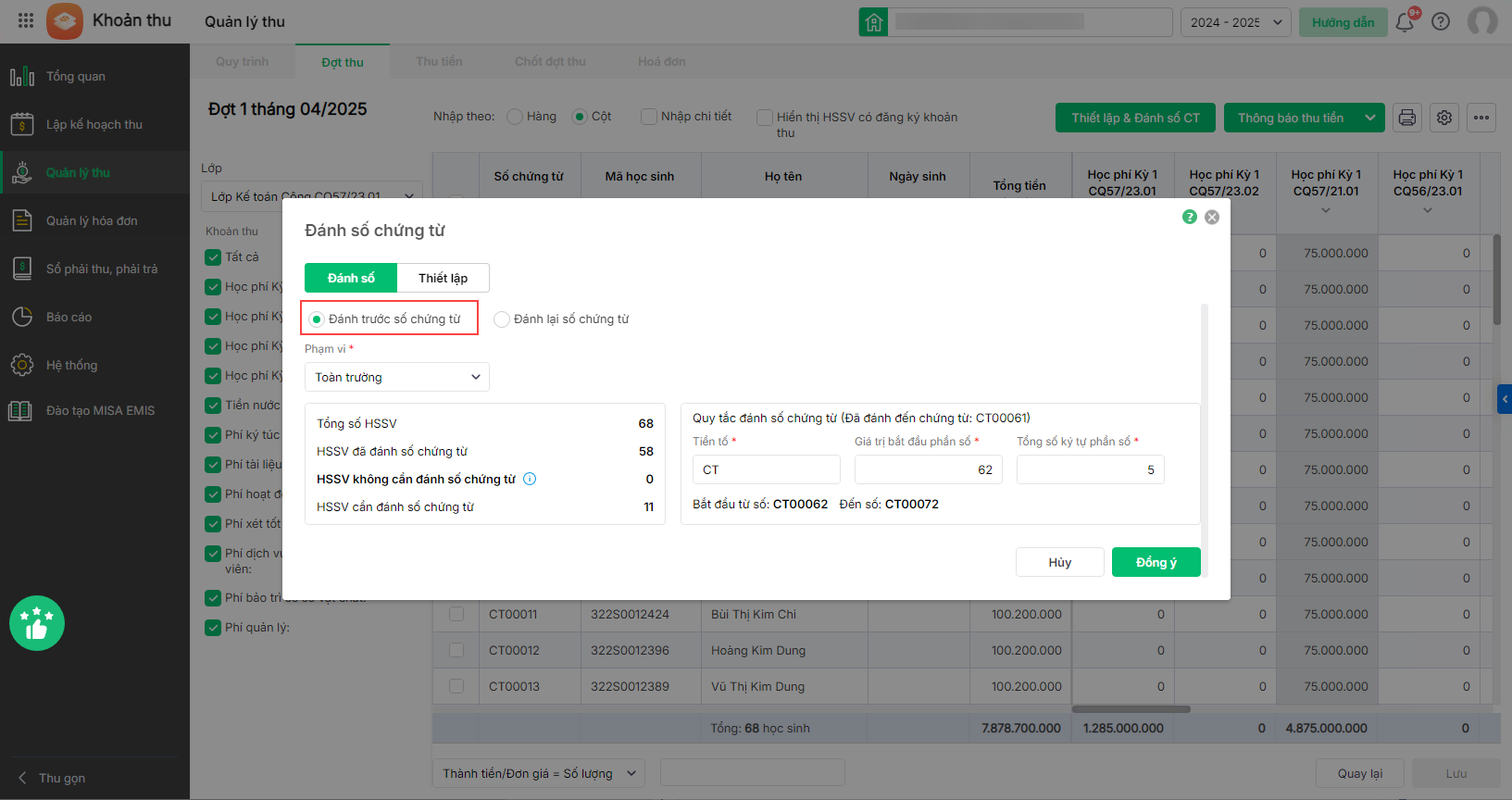Select Đánh trước số chứng từ option
Viewport: 1512px width, 800px height.
point(317,319)
